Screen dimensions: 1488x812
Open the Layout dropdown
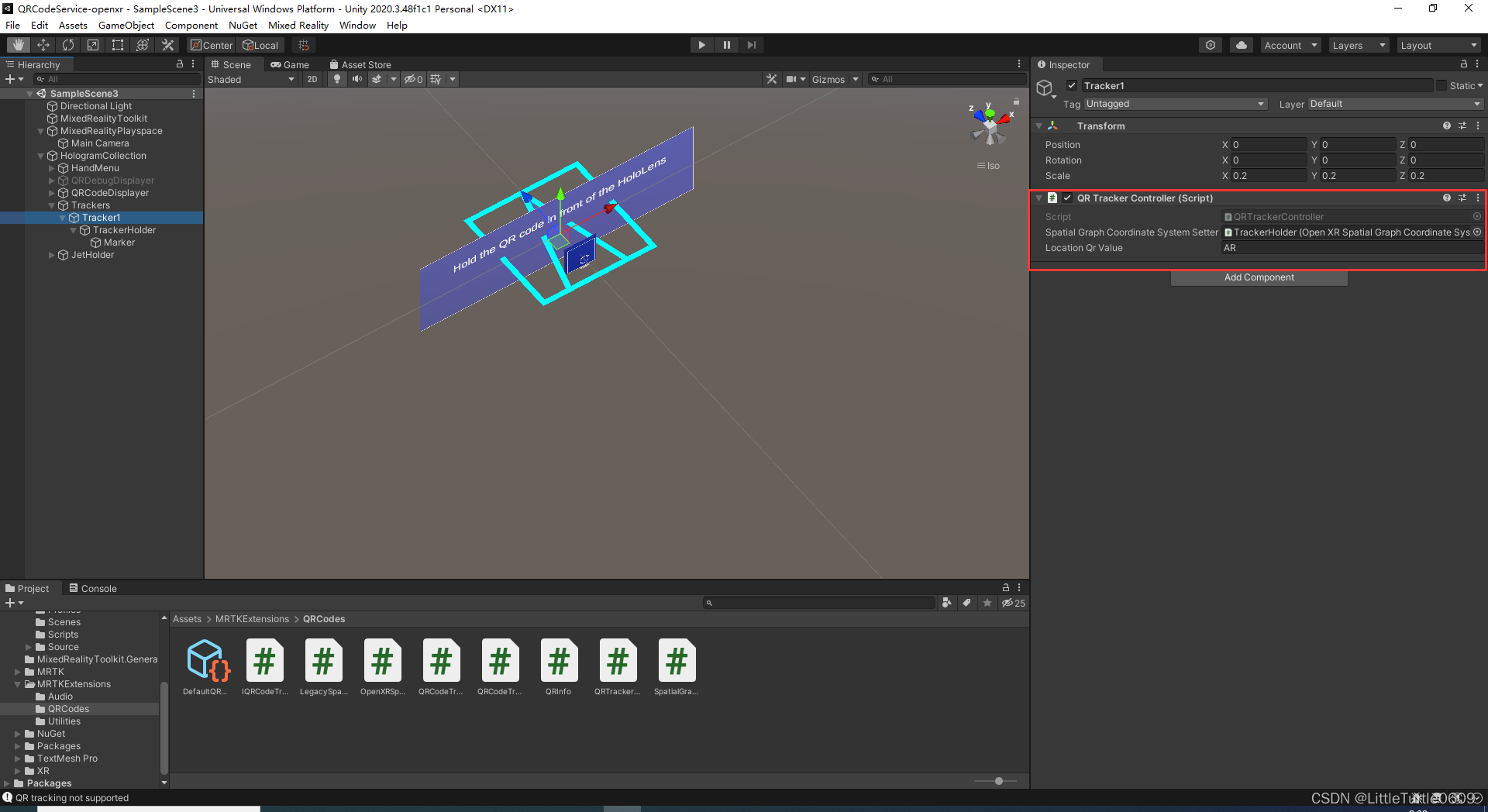point(1439,45)
